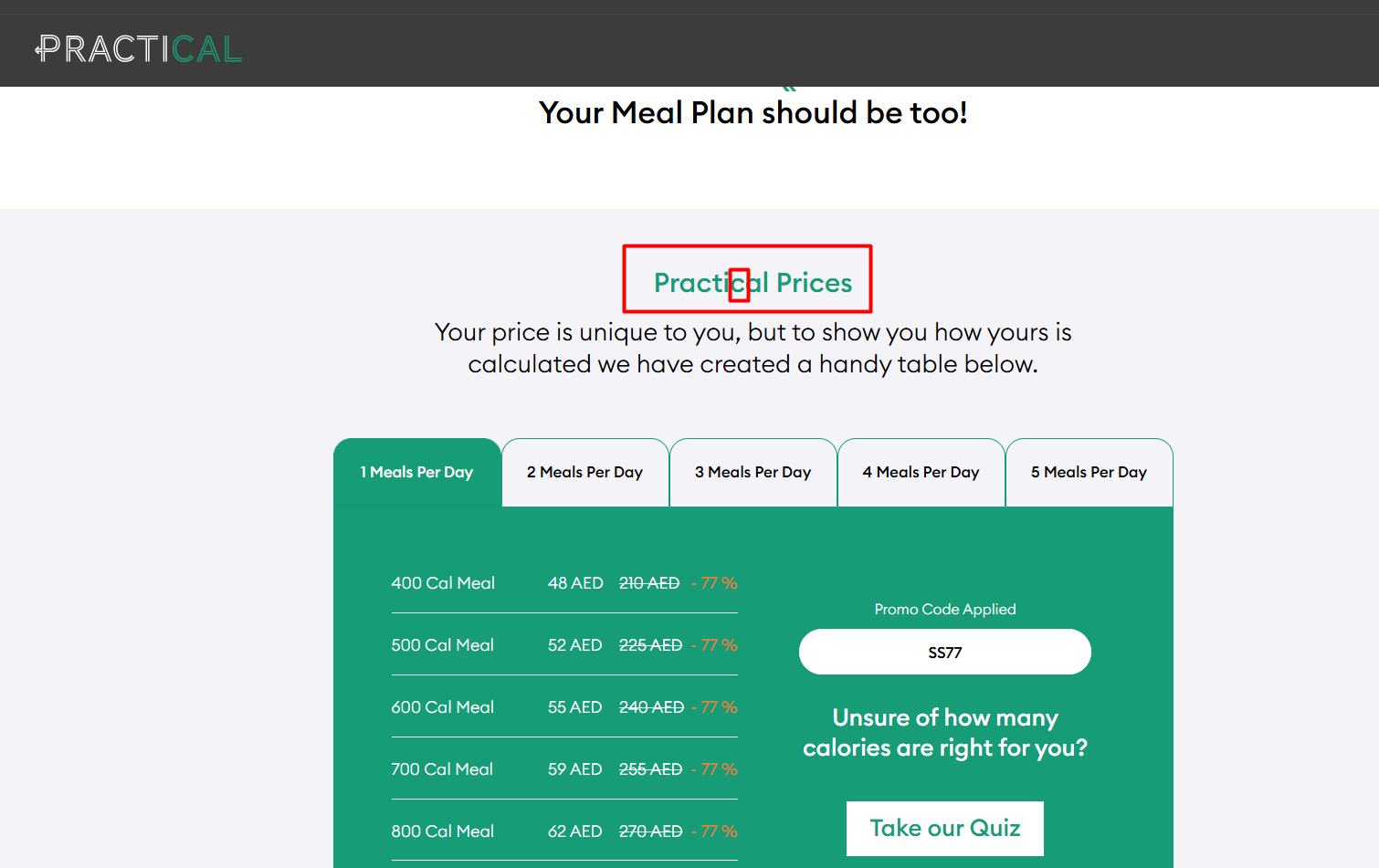The height and width of the screenshot is (868, 1379).
Task: Click the struck-through 210 AED price
Action: tap(649, 583)
